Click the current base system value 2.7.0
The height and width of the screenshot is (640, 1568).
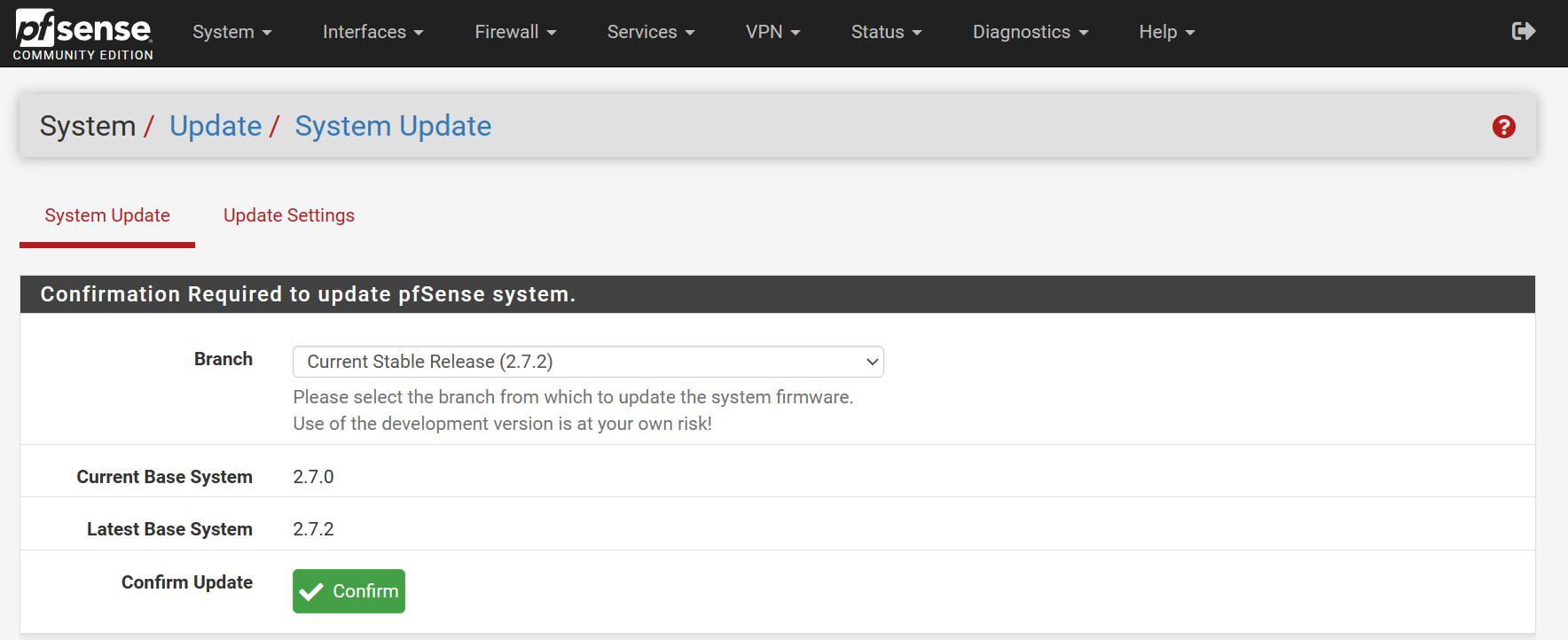click(x=313, y=477)
